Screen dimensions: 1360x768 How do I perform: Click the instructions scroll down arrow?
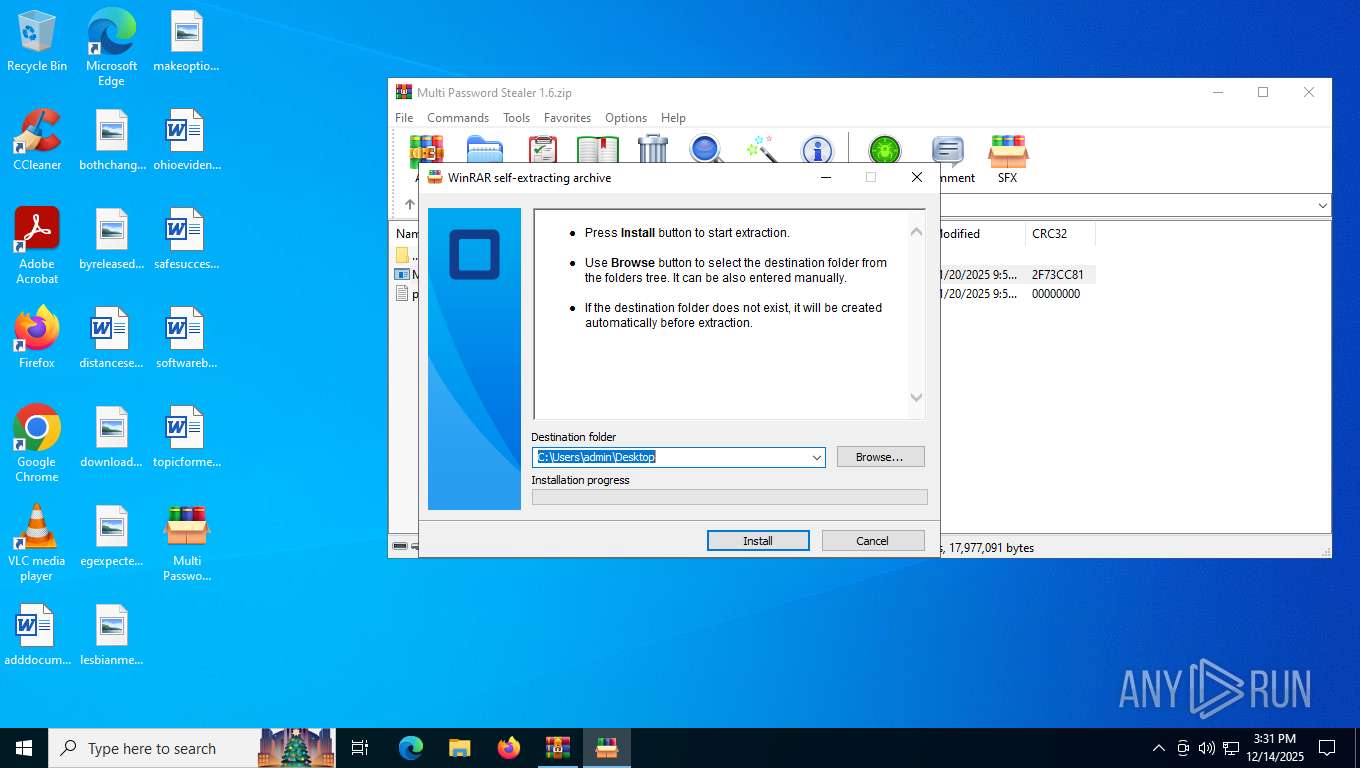coord(916,397)
